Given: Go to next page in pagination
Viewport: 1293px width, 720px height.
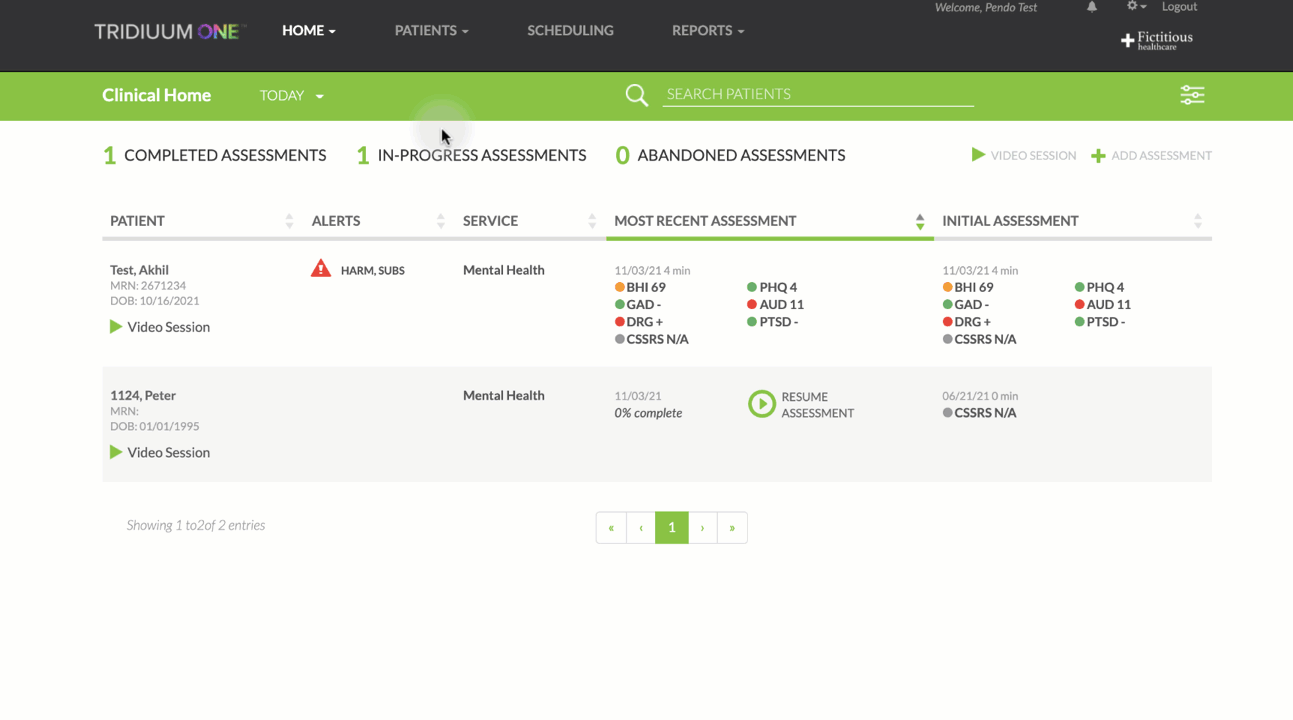Looking at the screenshot, I should [702, 528].
